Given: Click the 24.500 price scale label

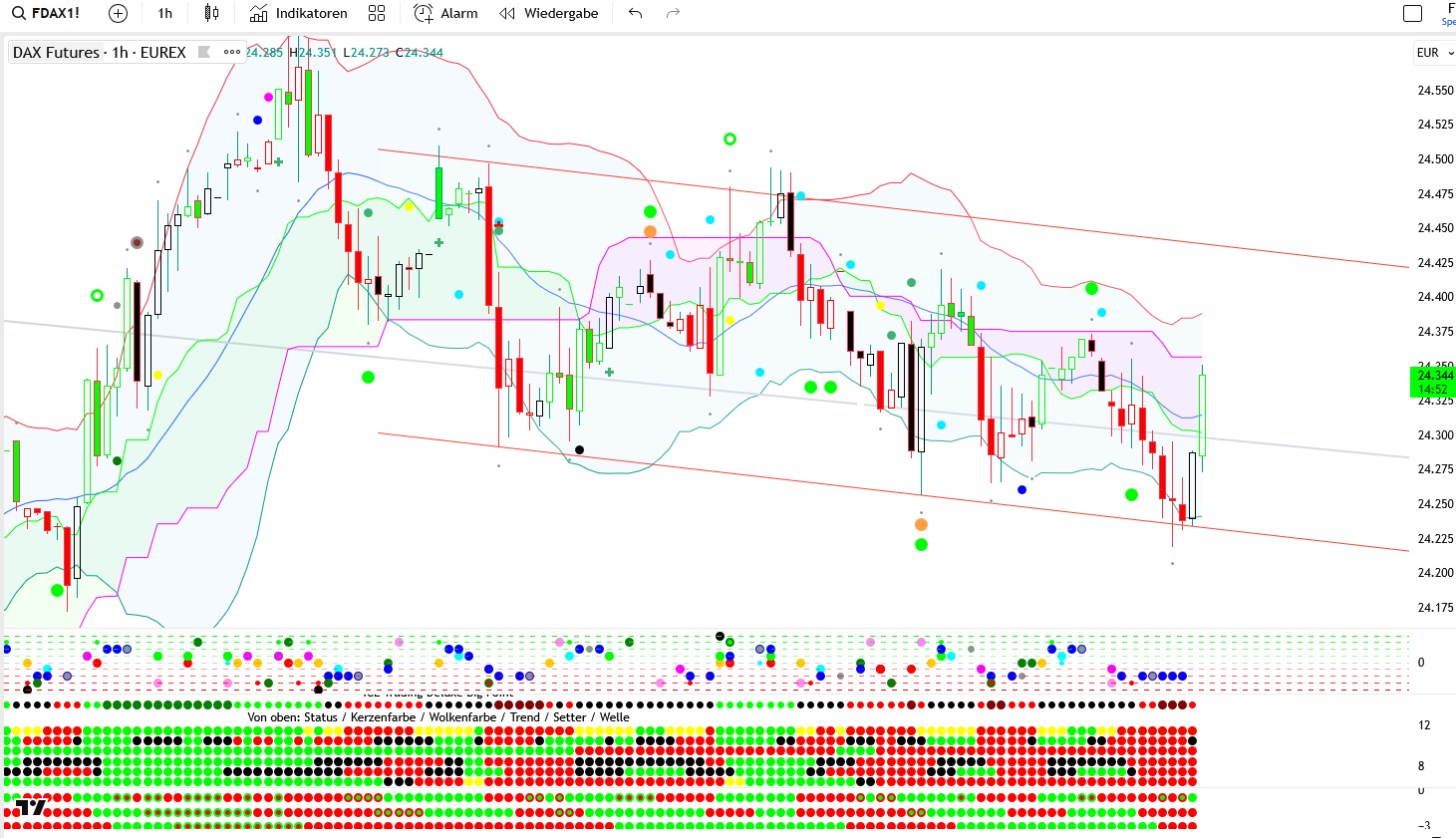Looking at the screenshot, I should (x=1434, y=159).
